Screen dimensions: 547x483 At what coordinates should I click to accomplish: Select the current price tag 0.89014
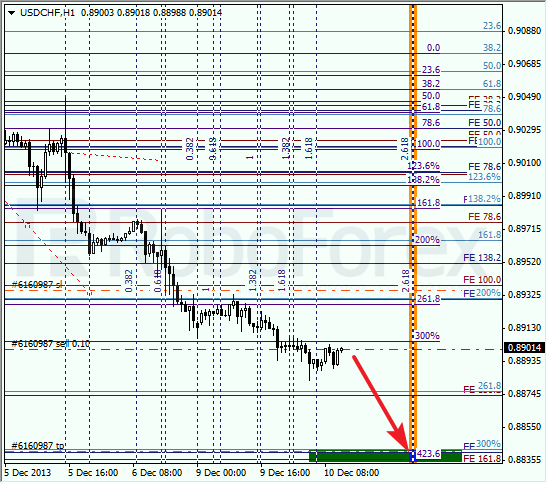coord(524,348)
